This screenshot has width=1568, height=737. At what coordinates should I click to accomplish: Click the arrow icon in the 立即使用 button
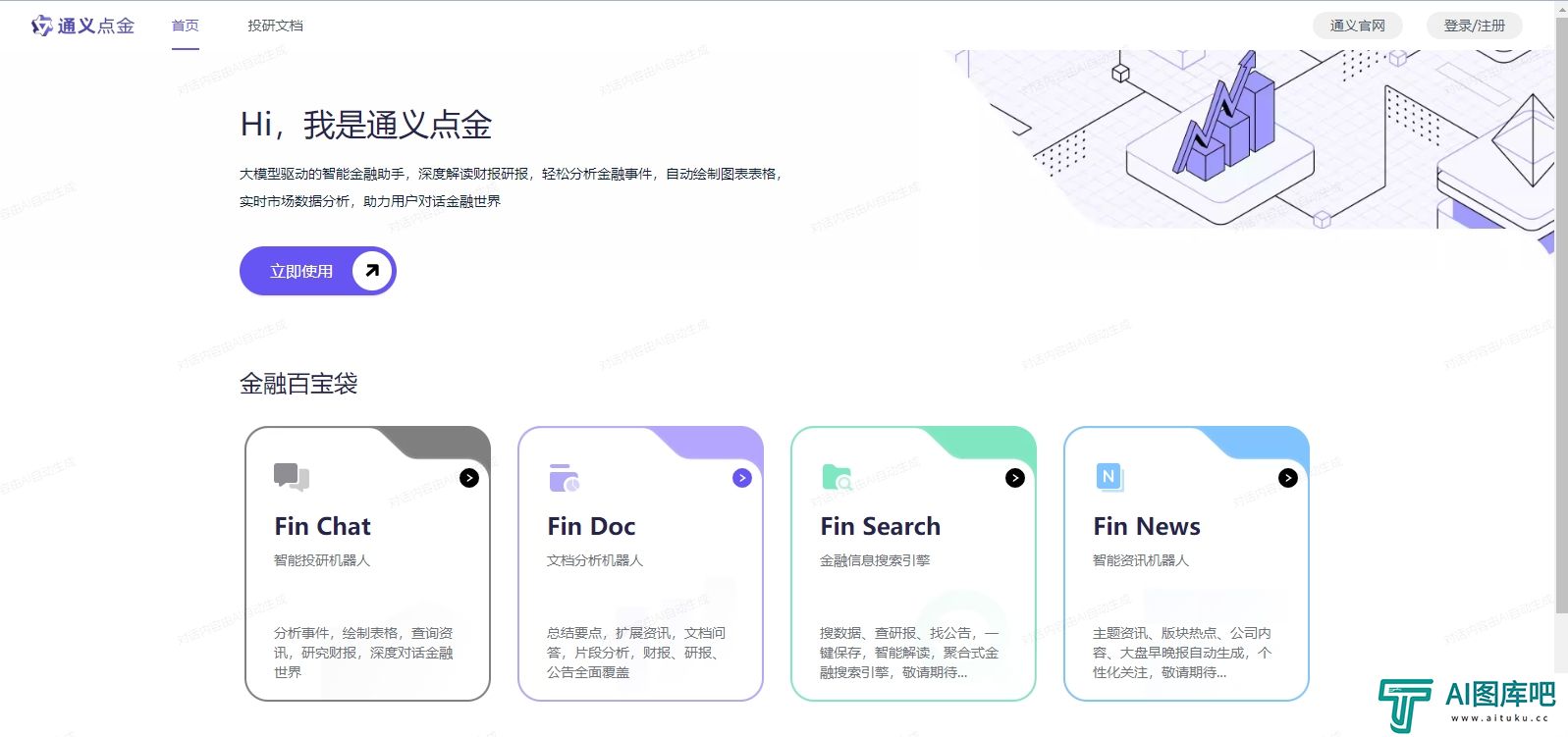pyautogui.click(x=372, y=271)
